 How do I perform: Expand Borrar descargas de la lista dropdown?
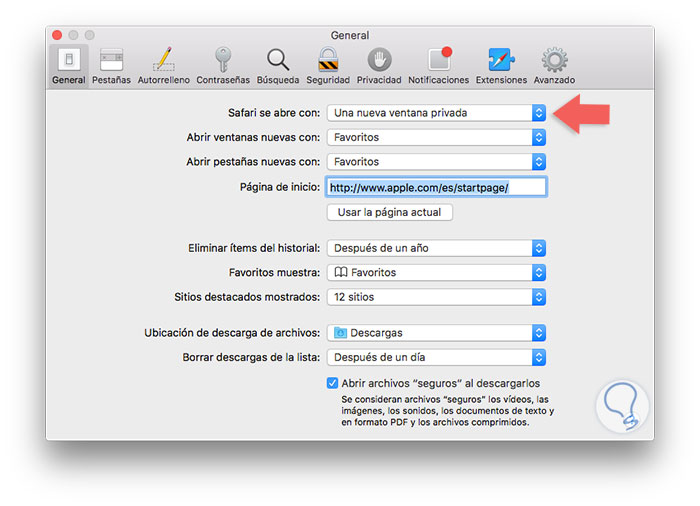(x=436, y=357)
